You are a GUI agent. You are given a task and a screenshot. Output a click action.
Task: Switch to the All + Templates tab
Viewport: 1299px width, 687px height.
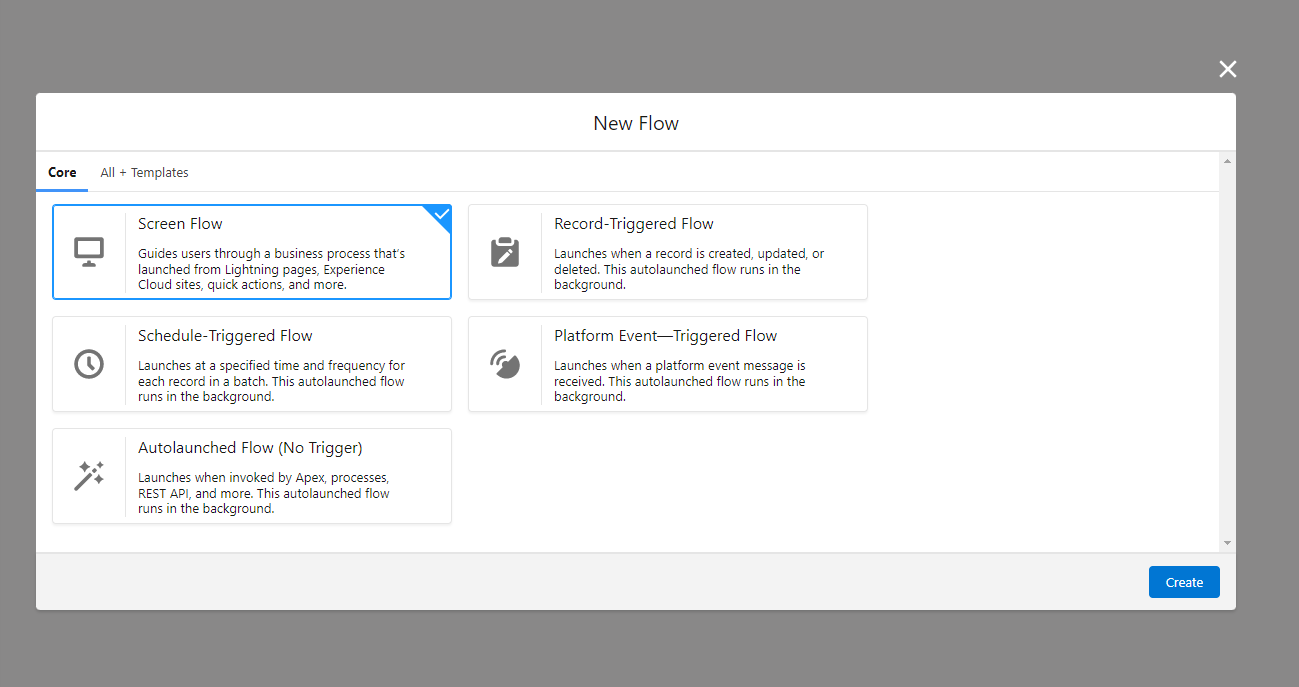pos(144,172)
